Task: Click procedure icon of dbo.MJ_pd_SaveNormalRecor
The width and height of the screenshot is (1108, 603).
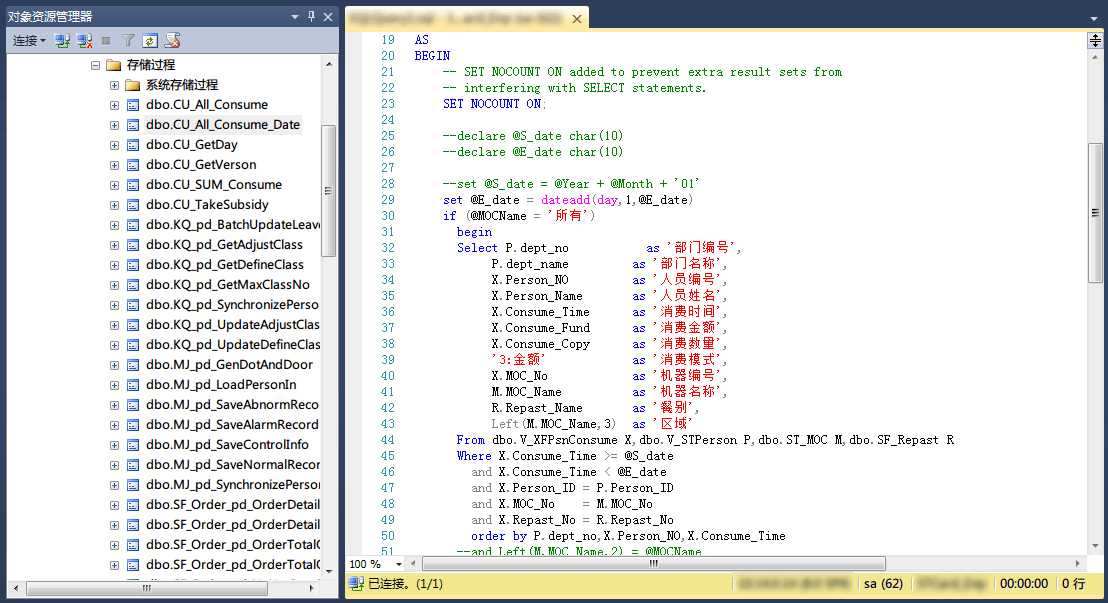Action: coord(133,464)
